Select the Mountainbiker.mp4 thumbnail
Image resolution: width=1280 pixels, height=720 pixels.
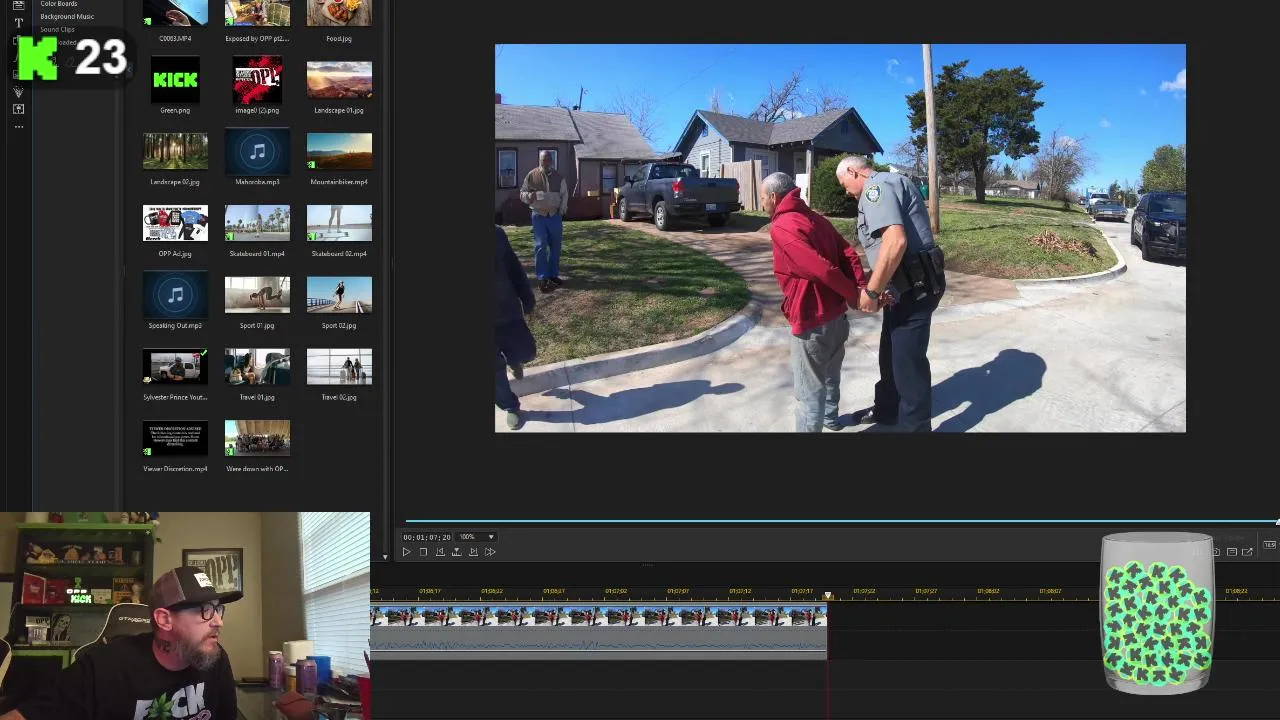[339, 152]
